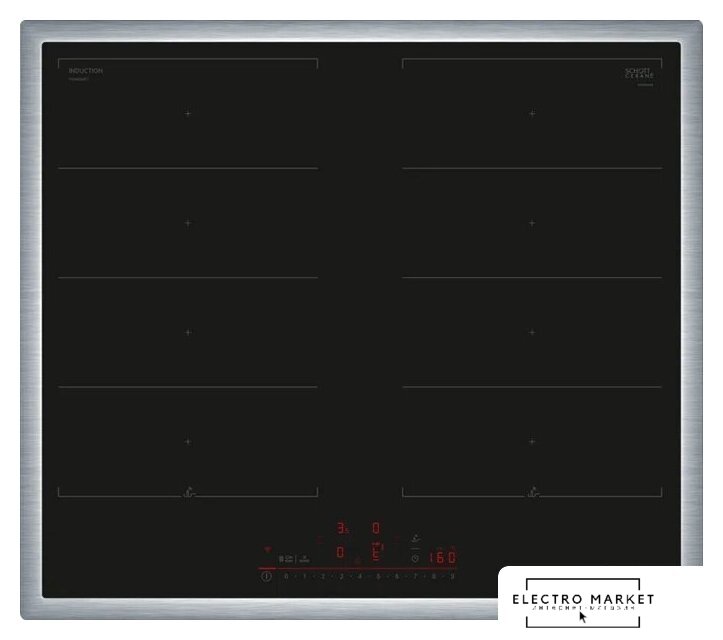This screenshot has width=723, height=640.
Task: Click the top-left cooking zone cross marker
Action: 187,114
